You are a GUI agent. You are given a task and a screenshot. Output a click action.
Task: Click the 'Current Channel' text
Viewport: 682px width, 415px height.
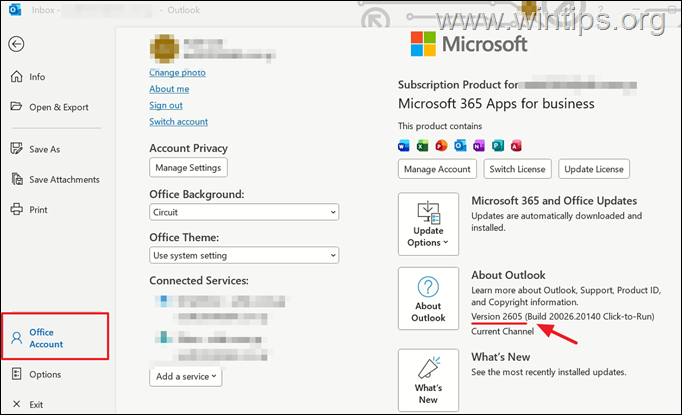(x=502, y=331)
